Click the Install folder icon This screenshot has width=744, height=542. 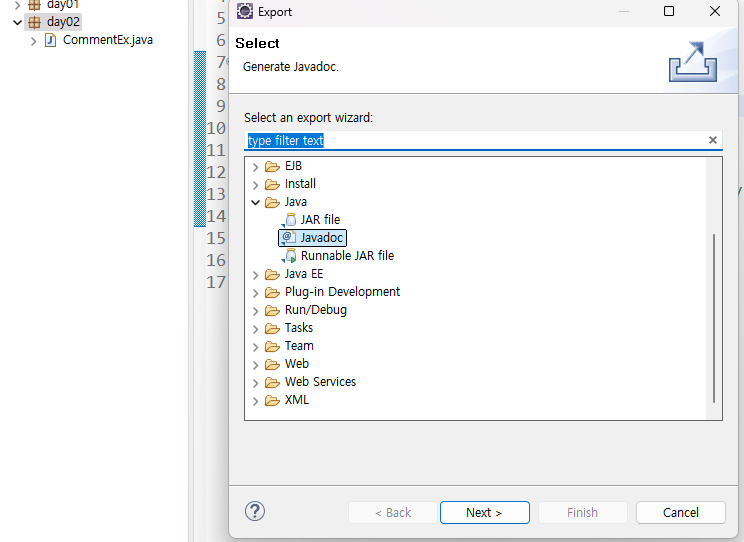[x=272, y=184]
